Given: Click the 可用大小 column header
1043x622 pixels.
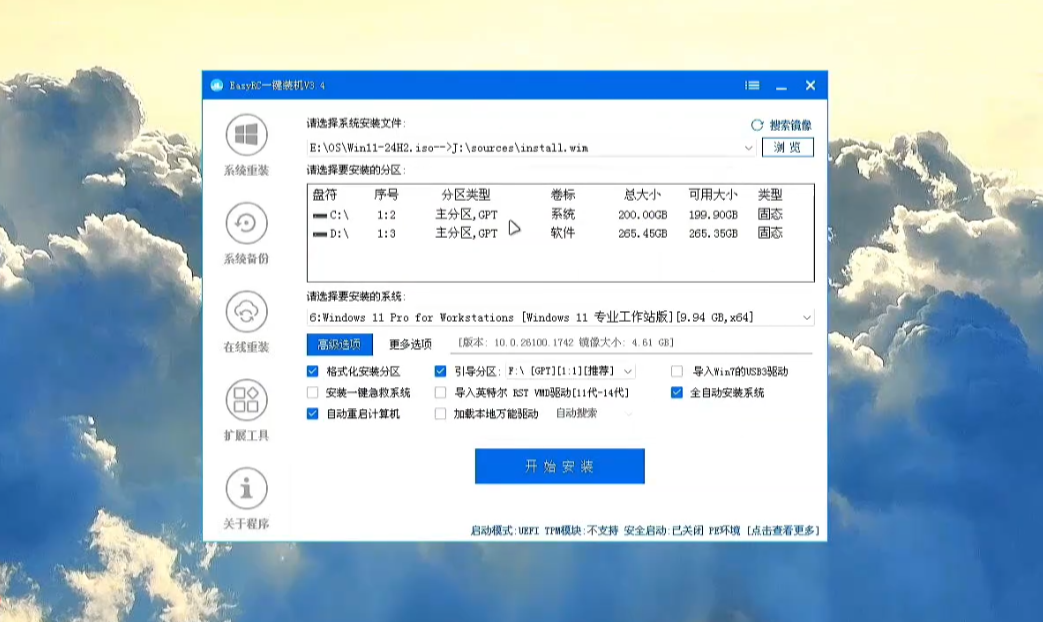Looking at the screenshot, I should point(712,195).
